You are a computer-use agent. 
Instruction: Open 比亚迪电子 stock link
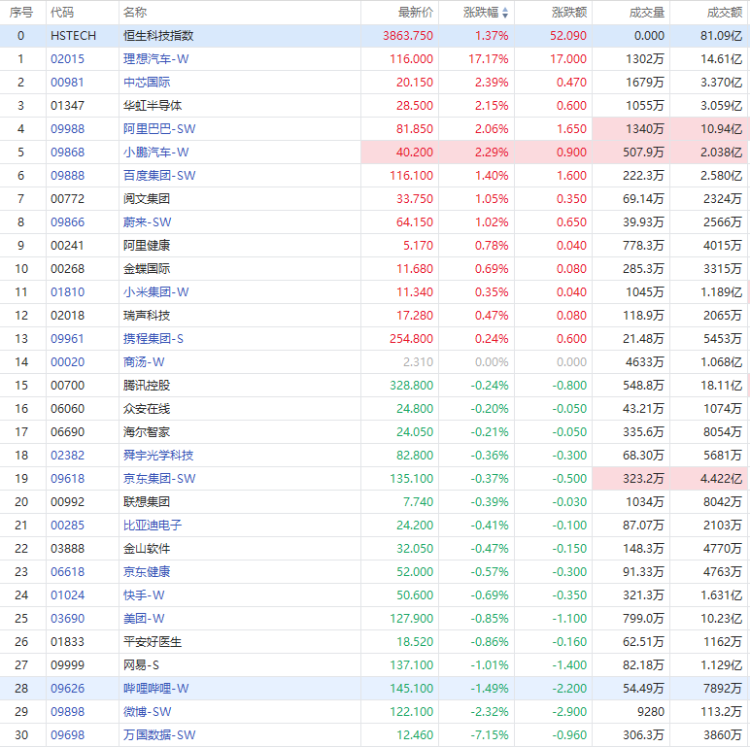click(153, 525)
